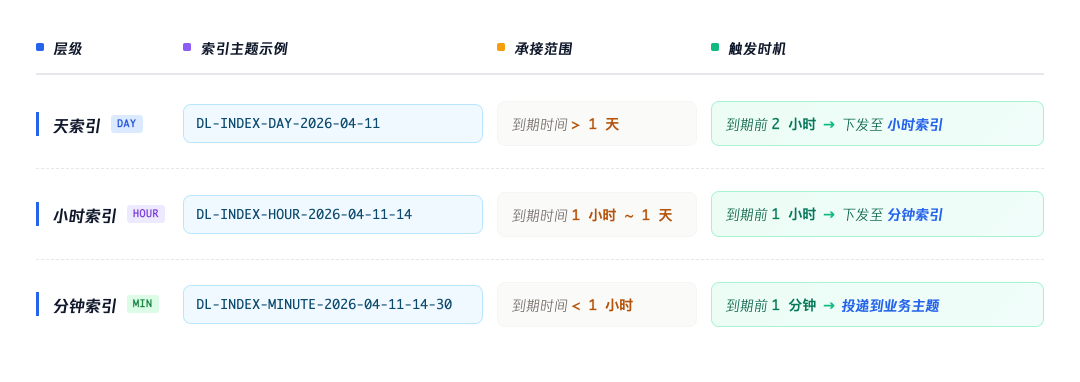Click the DL-INDEX-DAY-2026-04-11 topic field

(x=333, y=124)
